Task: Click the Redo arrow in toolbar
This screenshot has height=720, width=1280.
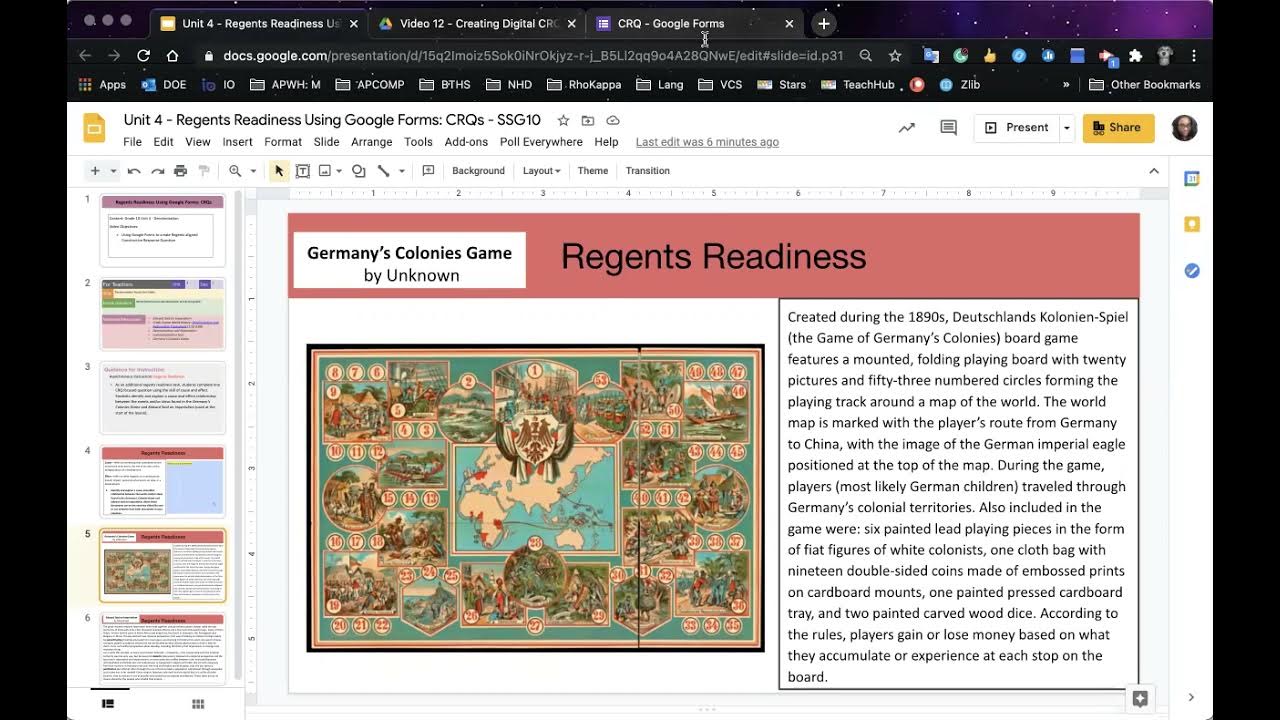Action: [157, 171]
